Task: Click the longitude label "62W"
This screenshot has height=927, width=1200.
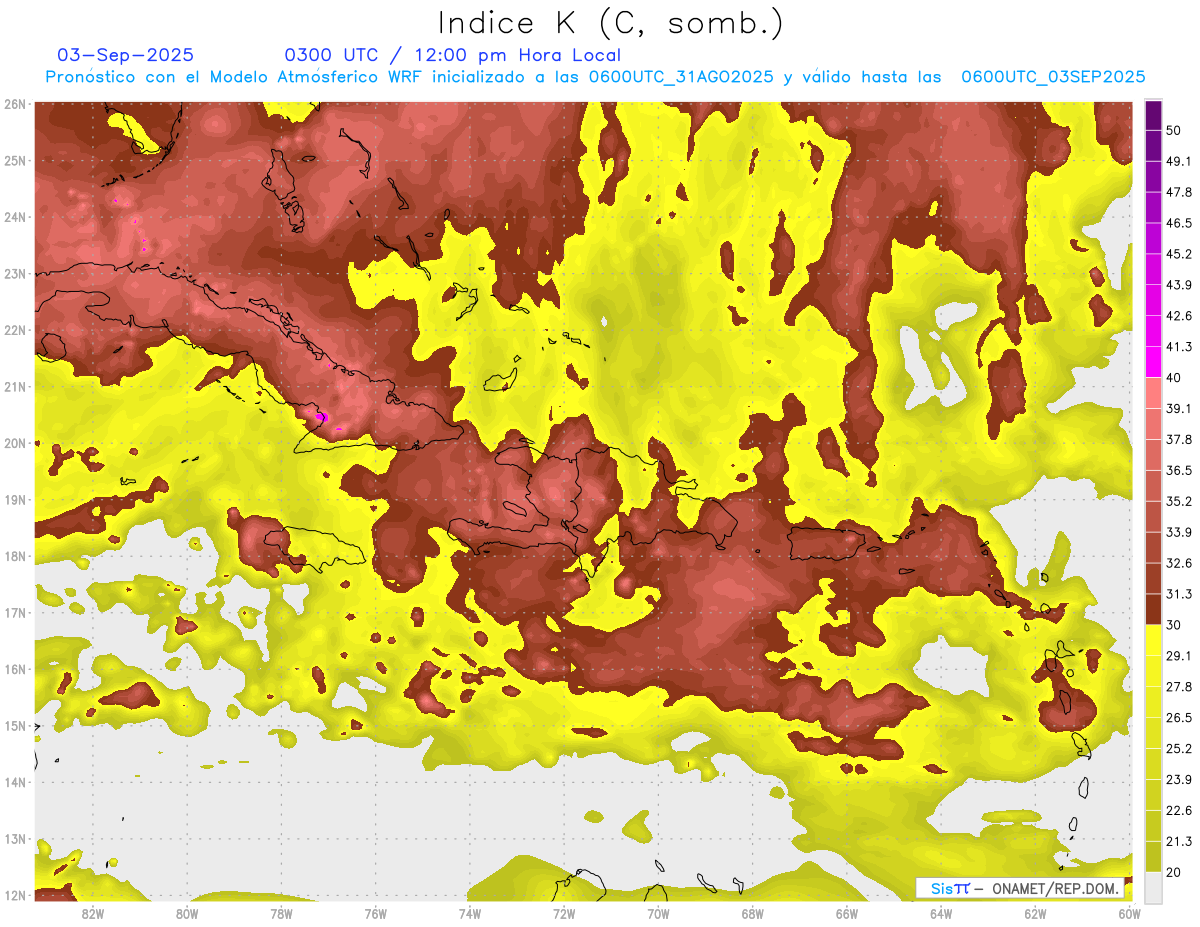Action: (1035, 914)
